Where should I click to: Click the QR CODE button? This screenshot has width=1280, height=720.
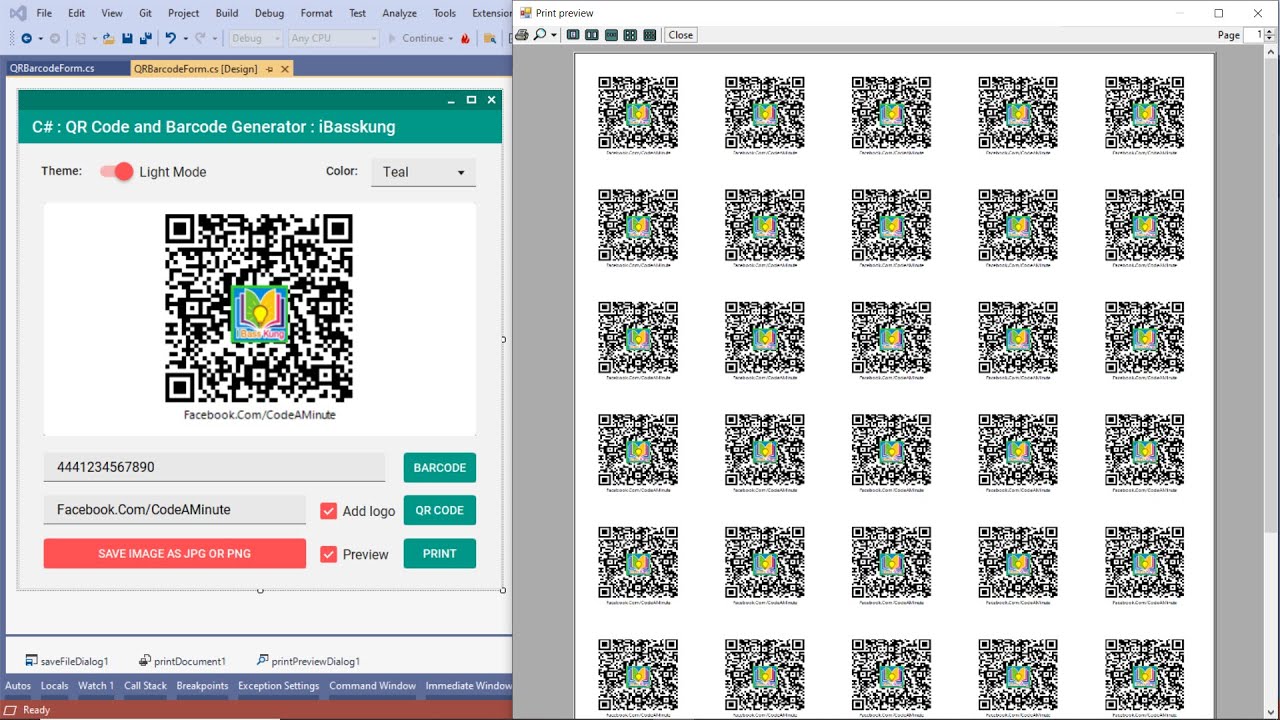pyautogui.click(x=440, y=510)
